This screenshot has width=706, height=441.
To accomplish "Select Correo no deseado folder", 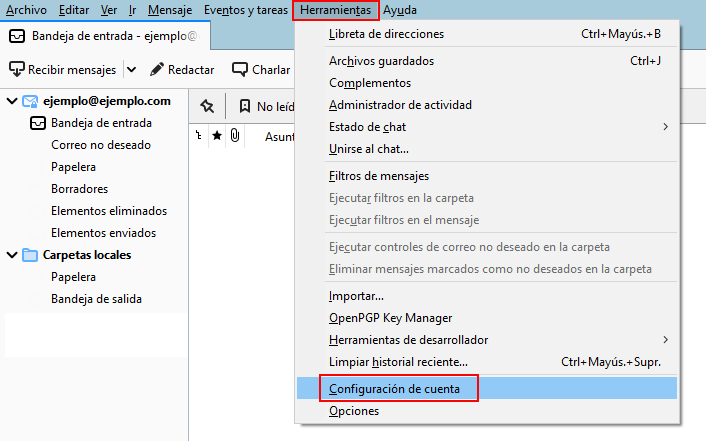I will point(100,145).
